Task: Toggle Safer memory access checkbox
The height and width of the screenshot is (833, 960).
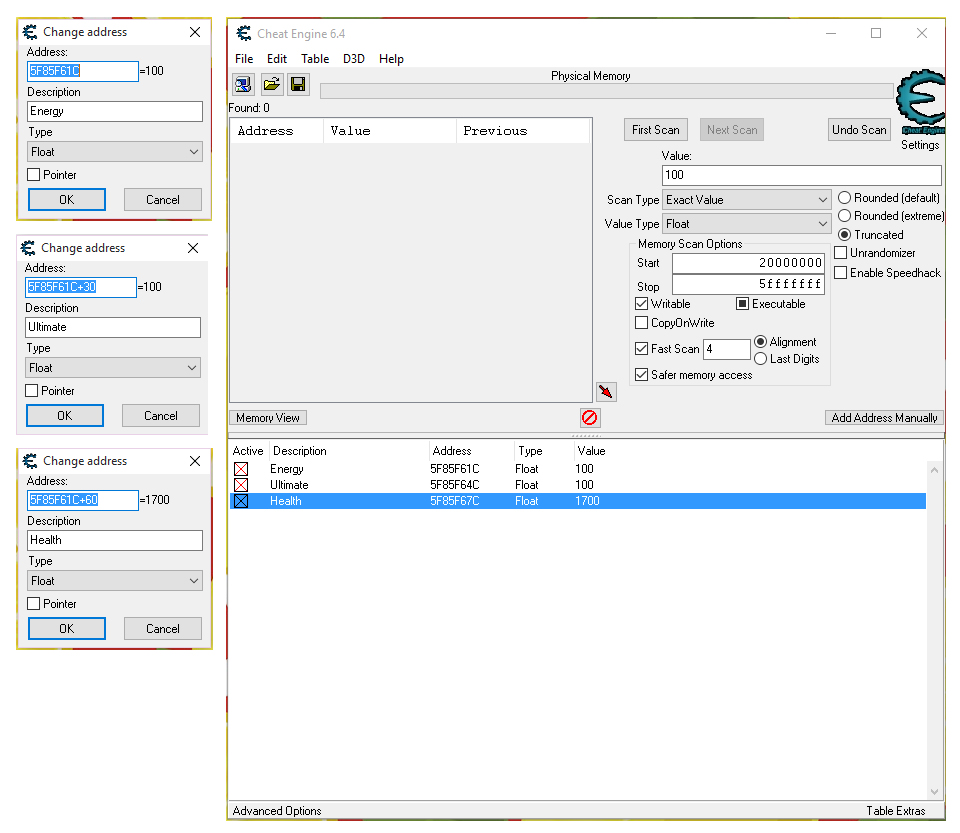Action: pos(642,375)
